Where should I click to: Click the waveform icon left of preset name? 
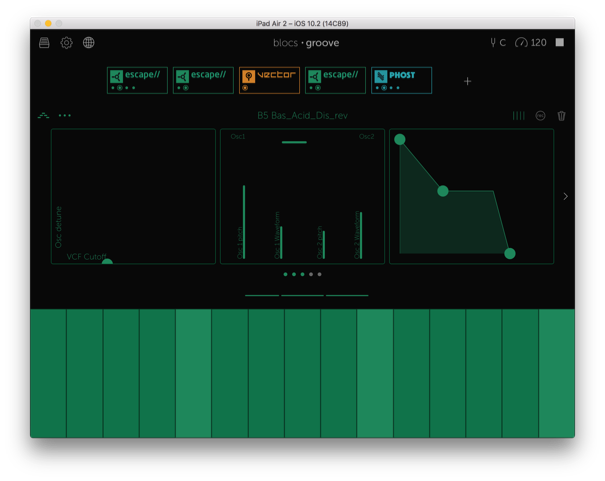tap(43, 116)
